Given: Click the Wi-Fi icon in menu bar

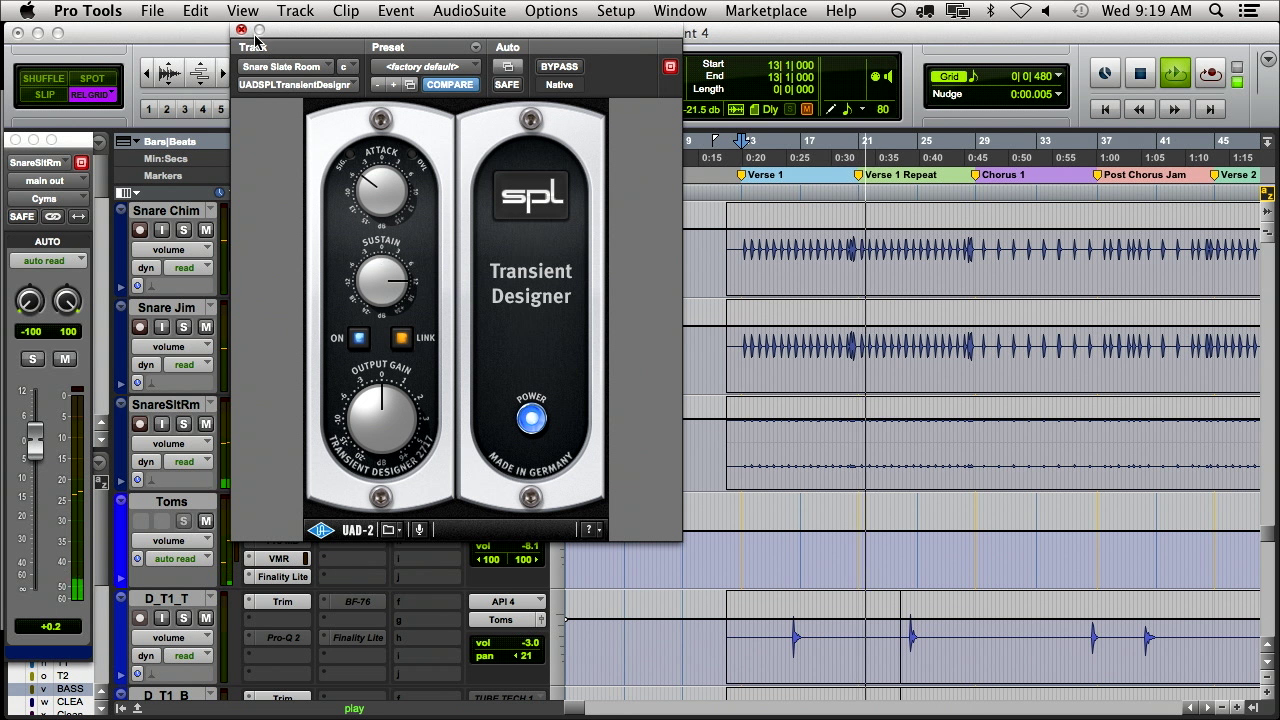Looking at the screenshot, I should click(1020, 11).
